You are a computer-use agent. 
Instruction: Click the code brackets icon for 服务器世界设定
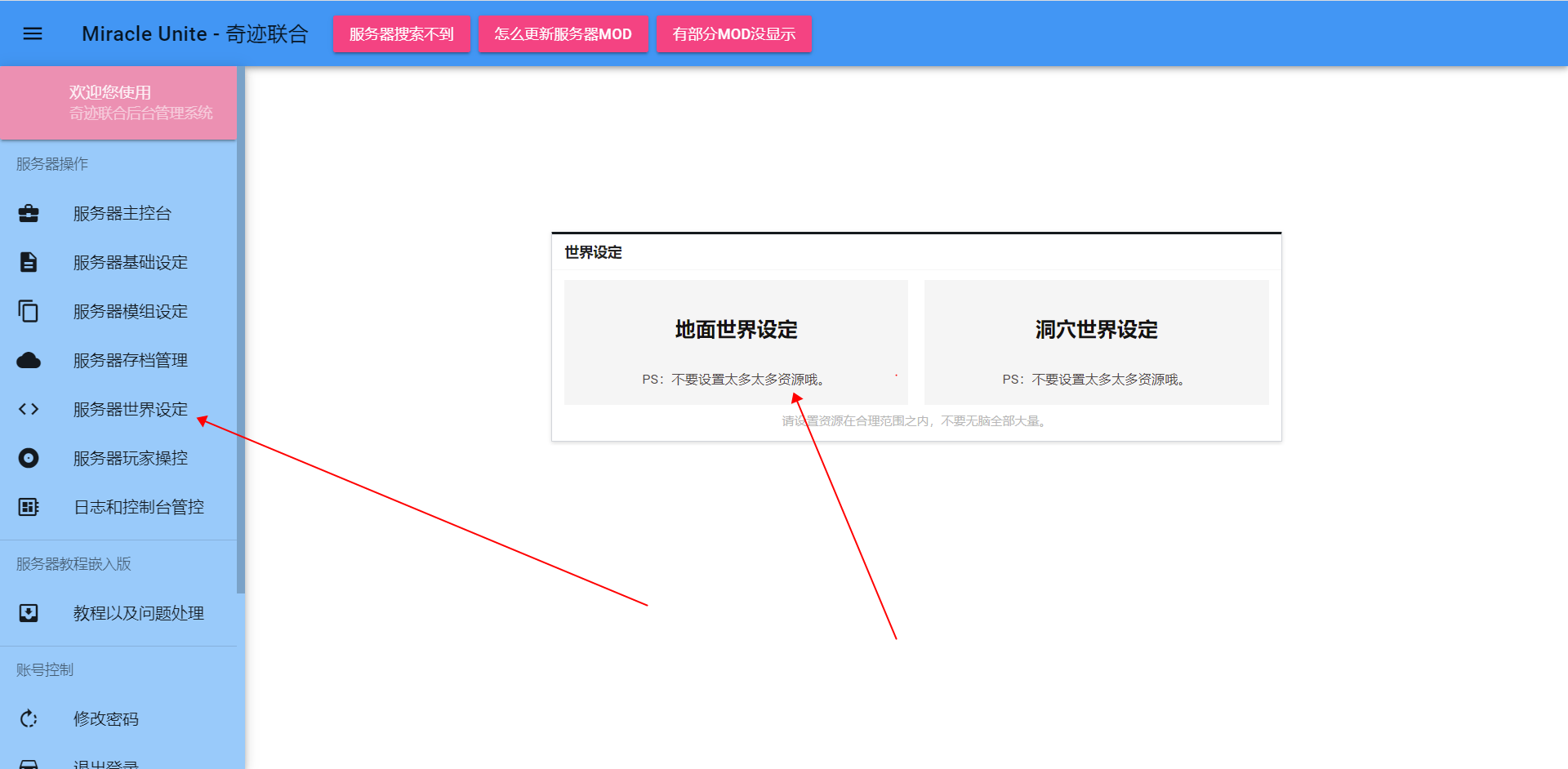[29, 409]
